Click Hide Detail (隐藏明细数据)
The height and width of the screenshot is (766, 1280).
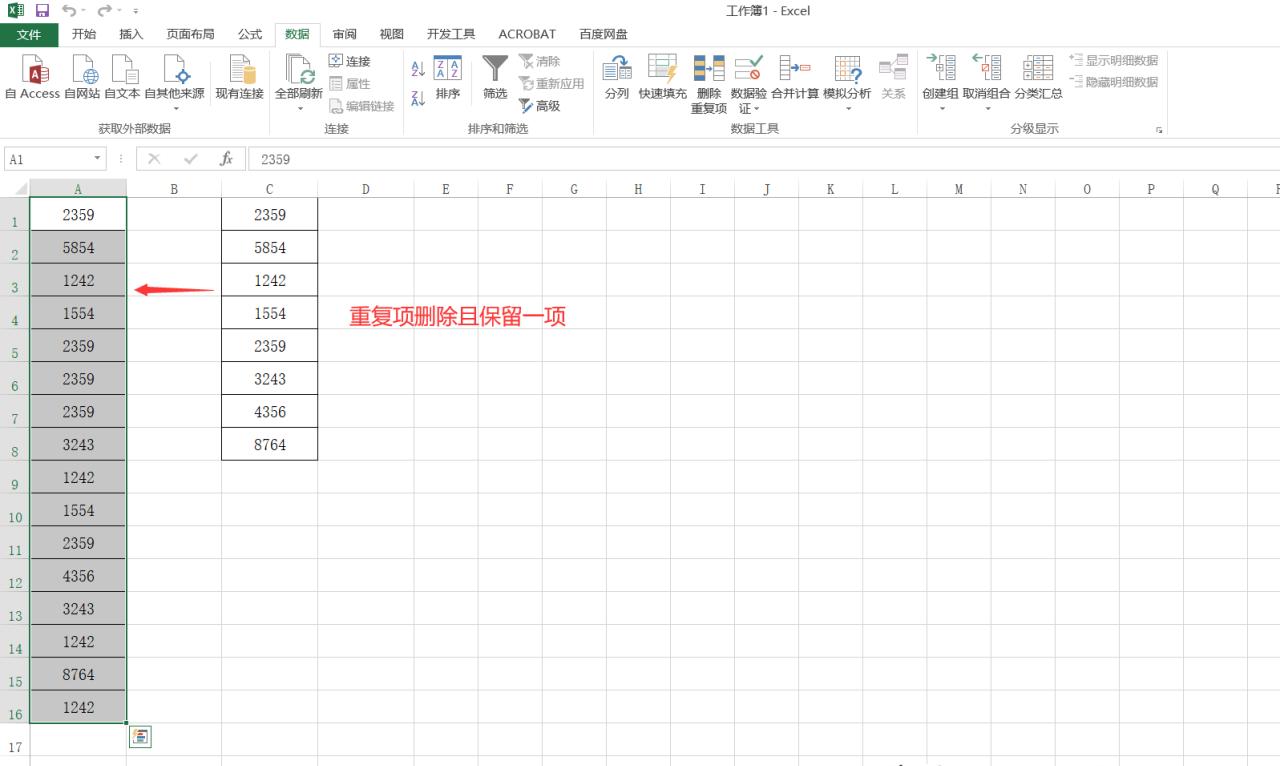click(x=1113, y=82)
